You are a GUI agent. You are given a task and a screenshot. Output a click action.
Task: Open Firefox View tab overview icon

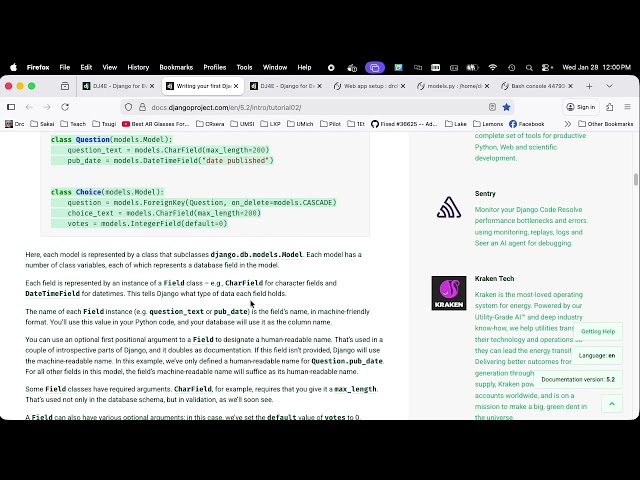[65, 86]
